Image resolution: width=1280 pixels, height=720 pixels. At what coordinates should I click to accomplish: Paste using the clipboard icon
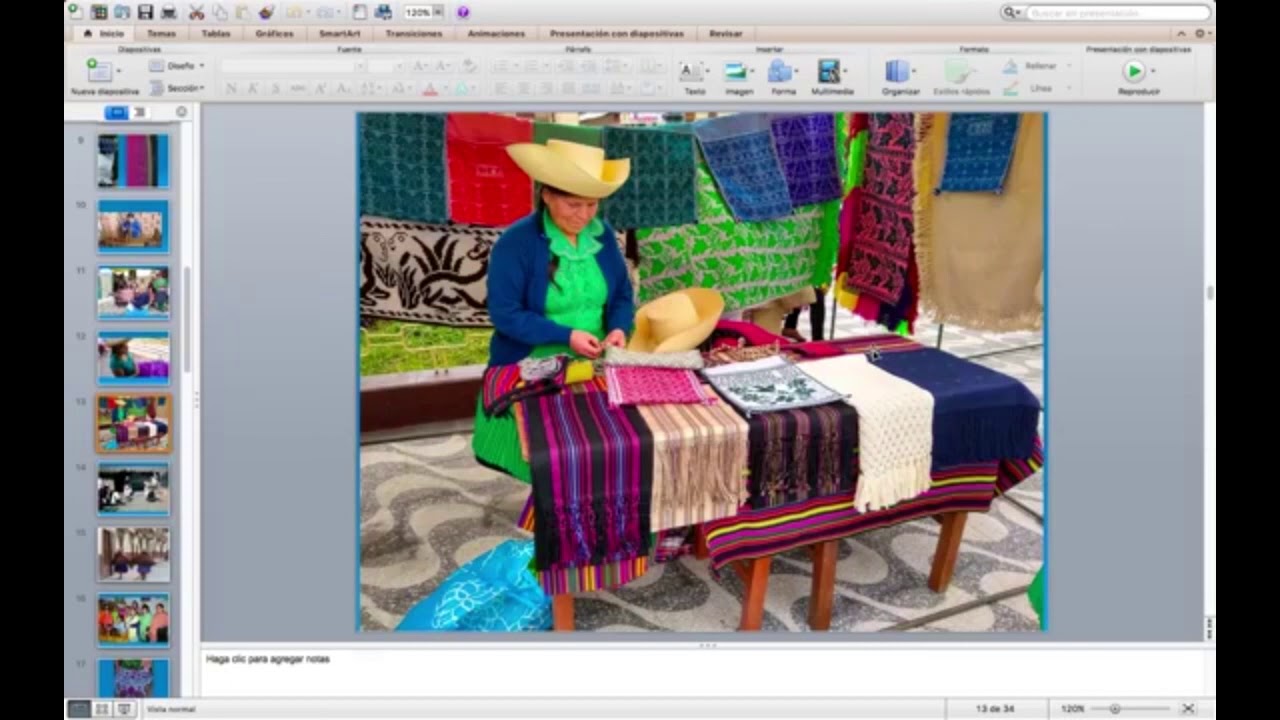242,12
